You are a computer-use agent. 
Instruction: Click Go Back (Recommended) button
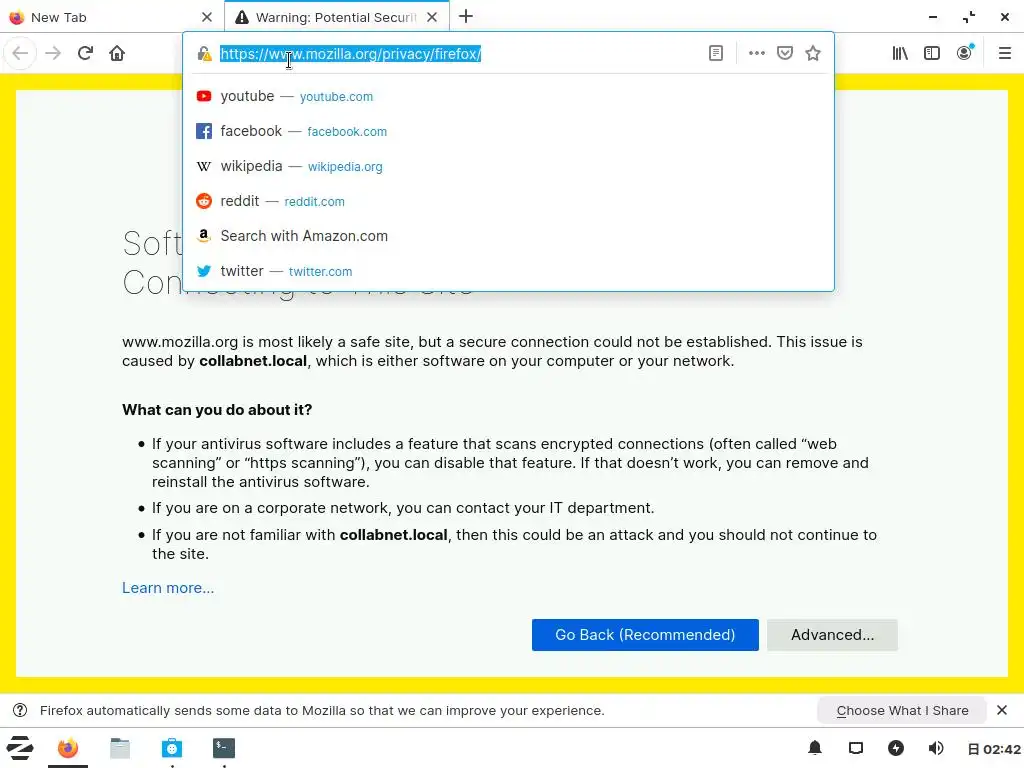pos(645,635)
